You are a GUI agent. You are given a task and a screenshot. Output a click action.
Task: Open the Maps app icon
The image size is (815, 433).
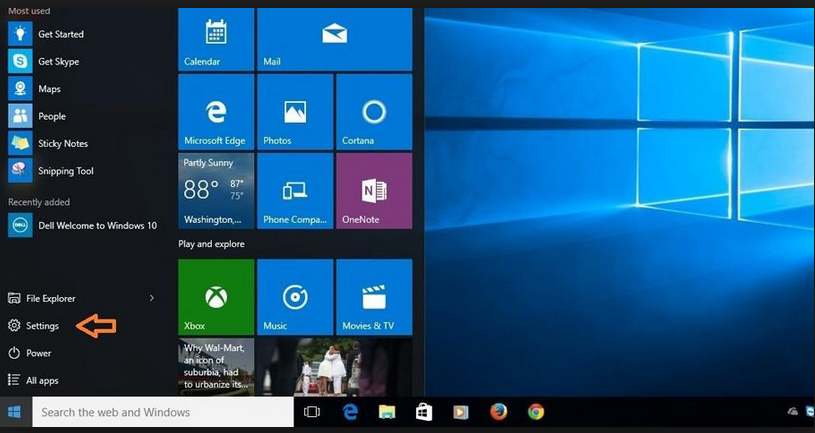pyautogui.click(x=20, y=89)
